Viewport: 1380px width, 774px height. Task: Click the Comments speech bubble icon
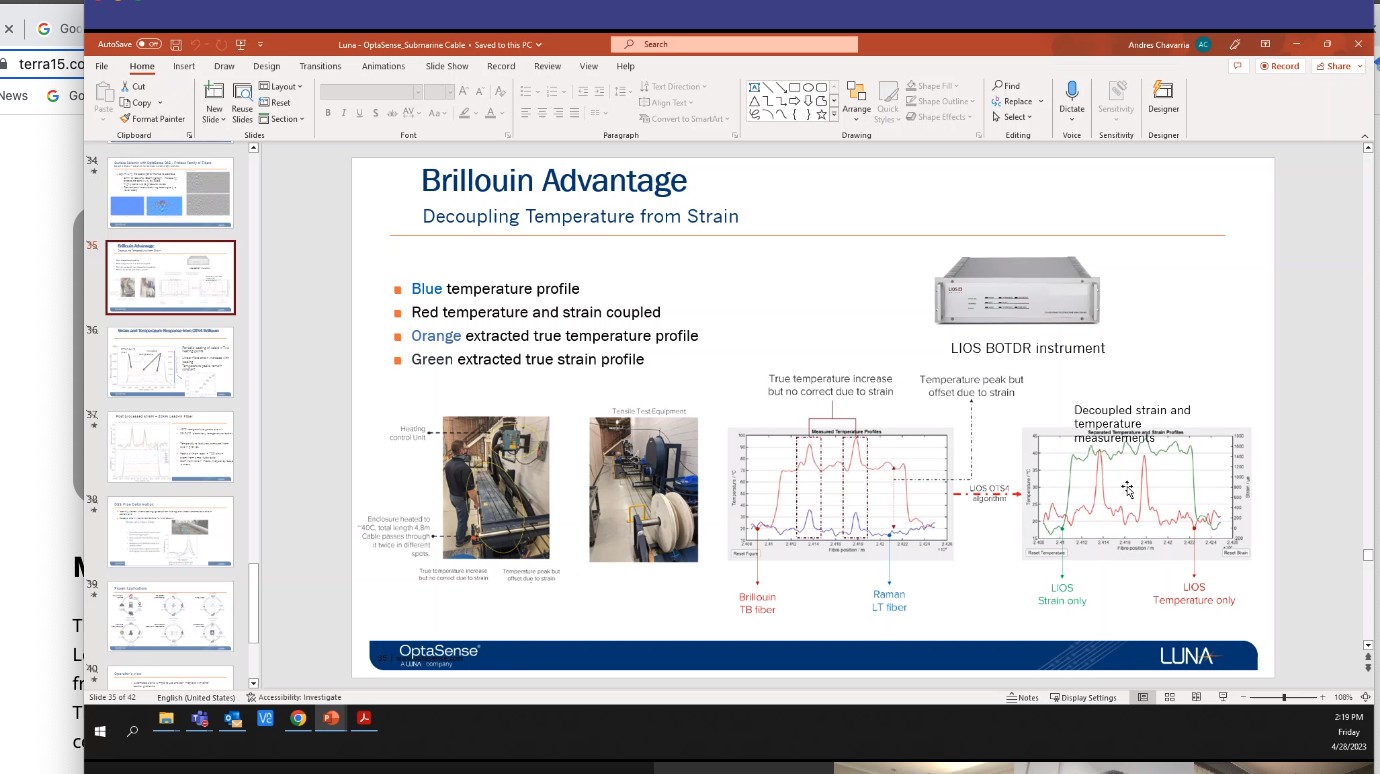click(x=1238, y=66)
